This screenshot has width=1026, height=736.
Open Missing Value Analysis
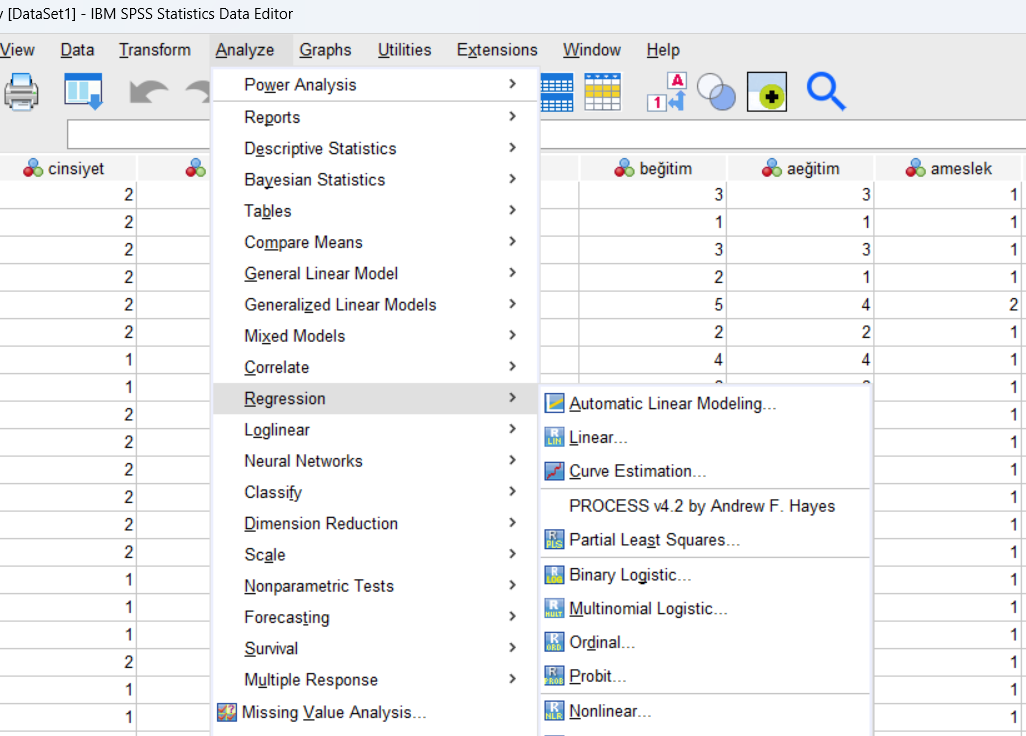tap(334, 713)
